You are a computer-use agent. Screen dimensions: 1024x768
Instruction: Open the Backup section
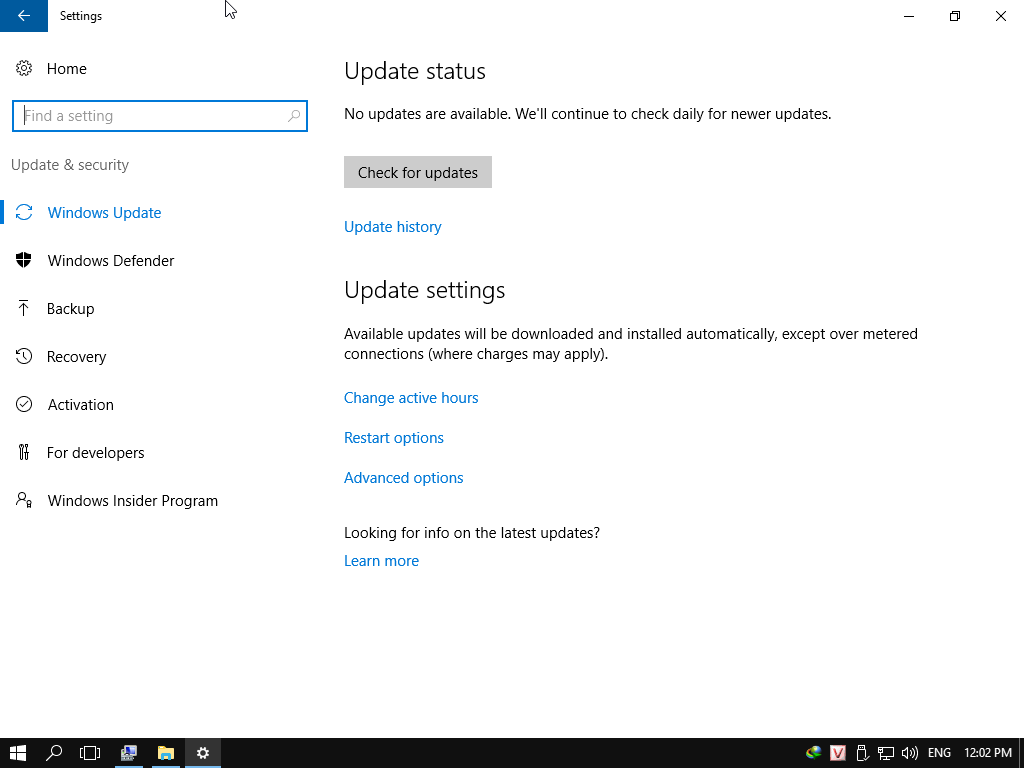[71, 308]
